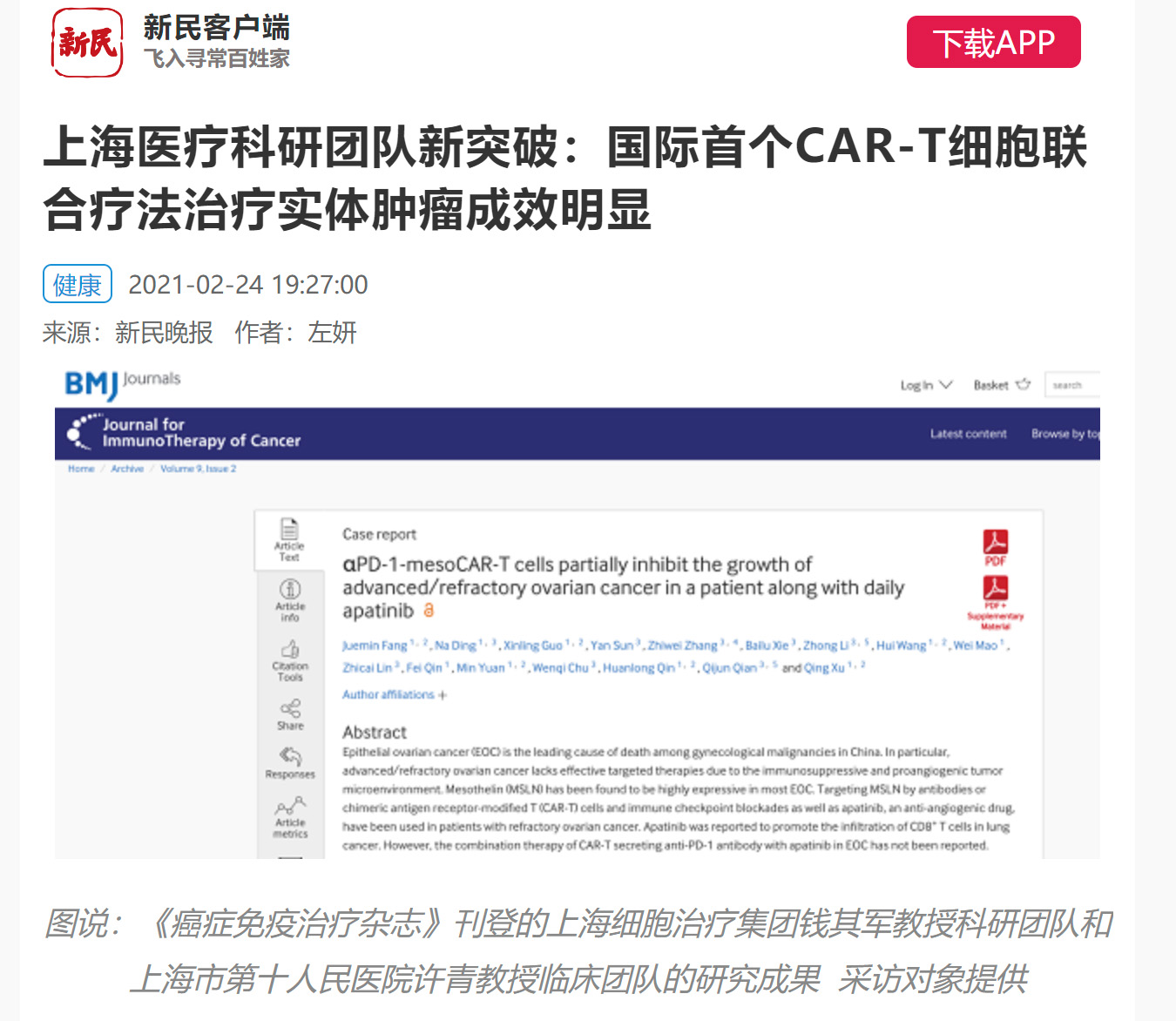This screenshot has width=1176, height=1021.
Task: Click the BMJ Journals search field
Action: 1072,385
